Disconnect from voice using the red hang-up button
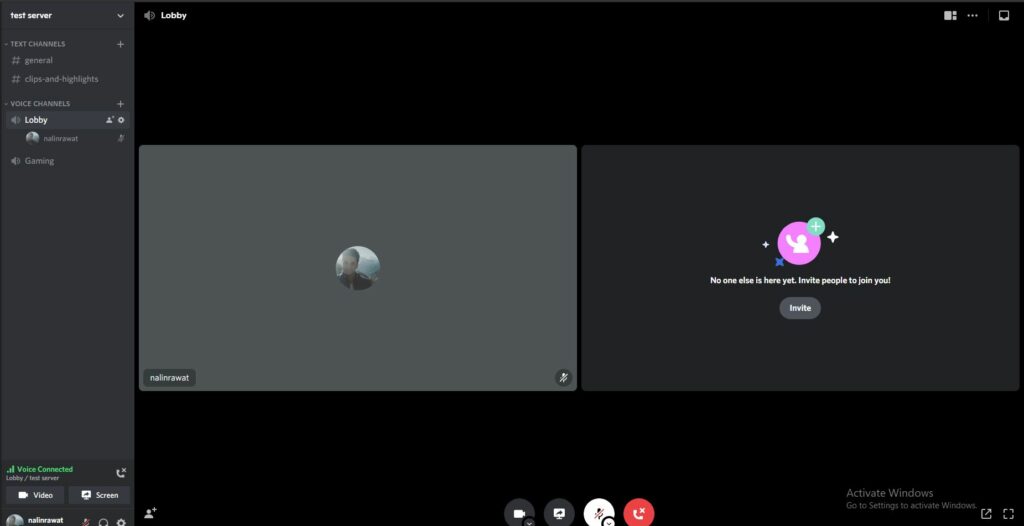This screenshot has height=526, width=1024. coord(639,512)
